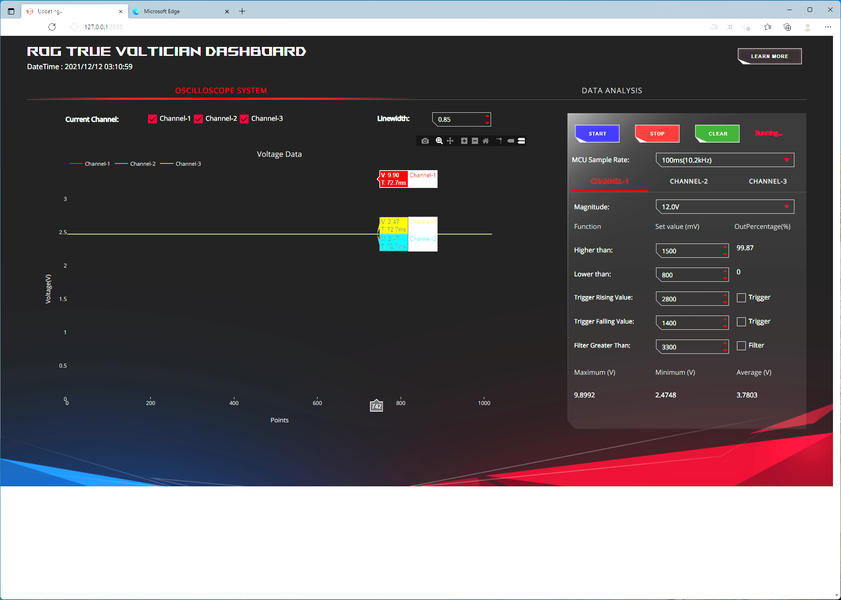Open the browser profile icon
Image resolution: width=841 pixels, height=600 pixels.
click(807, 27)
